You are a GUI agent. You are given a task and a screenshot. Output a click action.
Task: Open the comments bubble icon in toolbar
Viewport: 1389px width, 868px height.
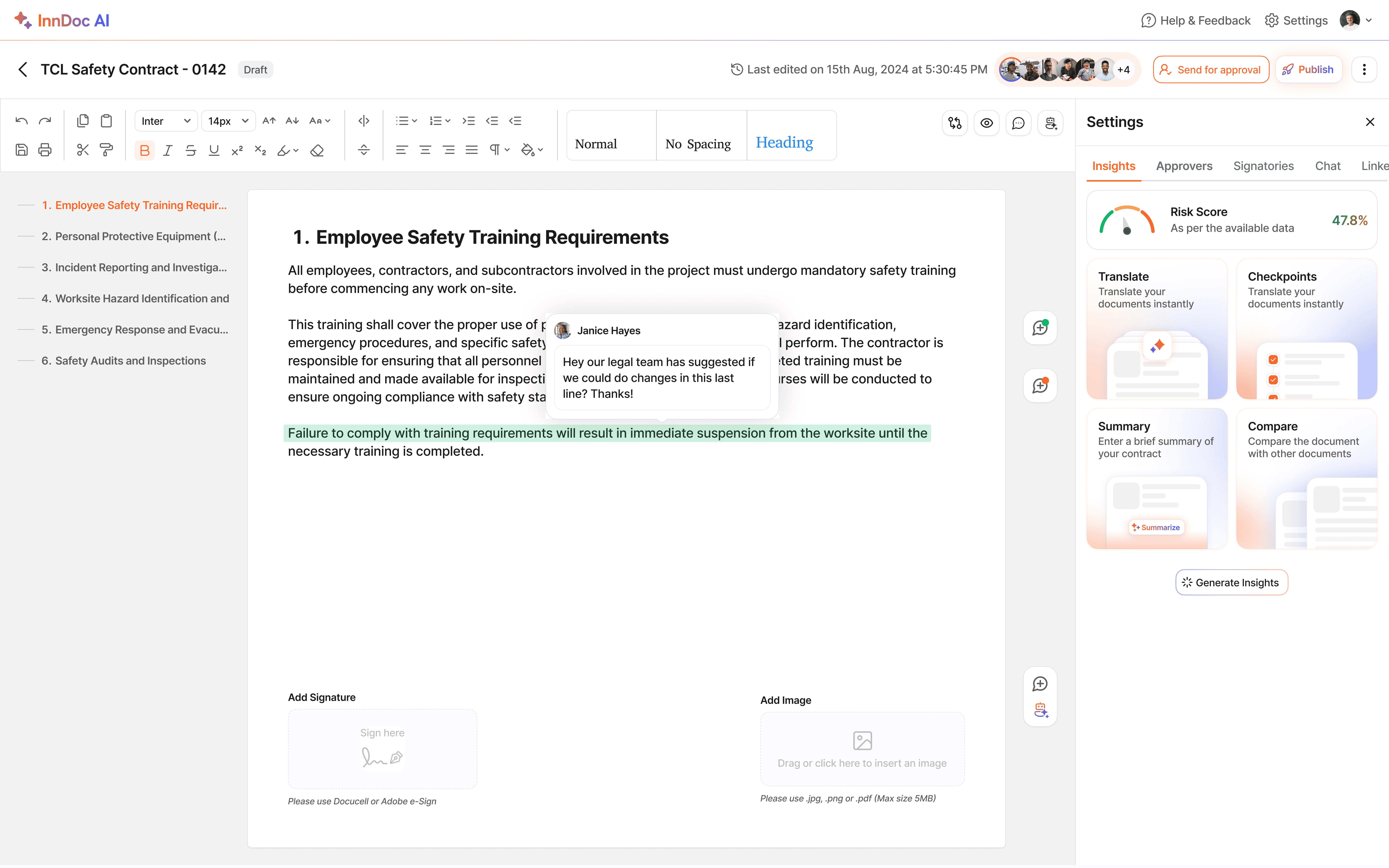click(1018, 123)
